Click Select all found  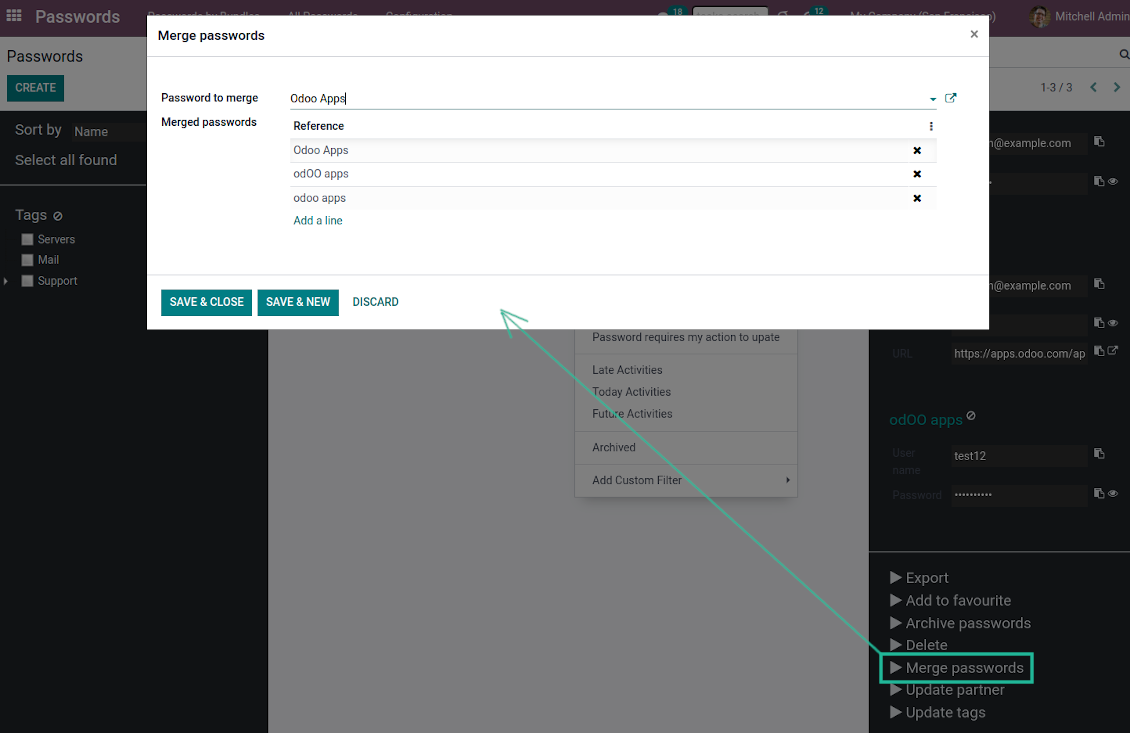point(66,160)
